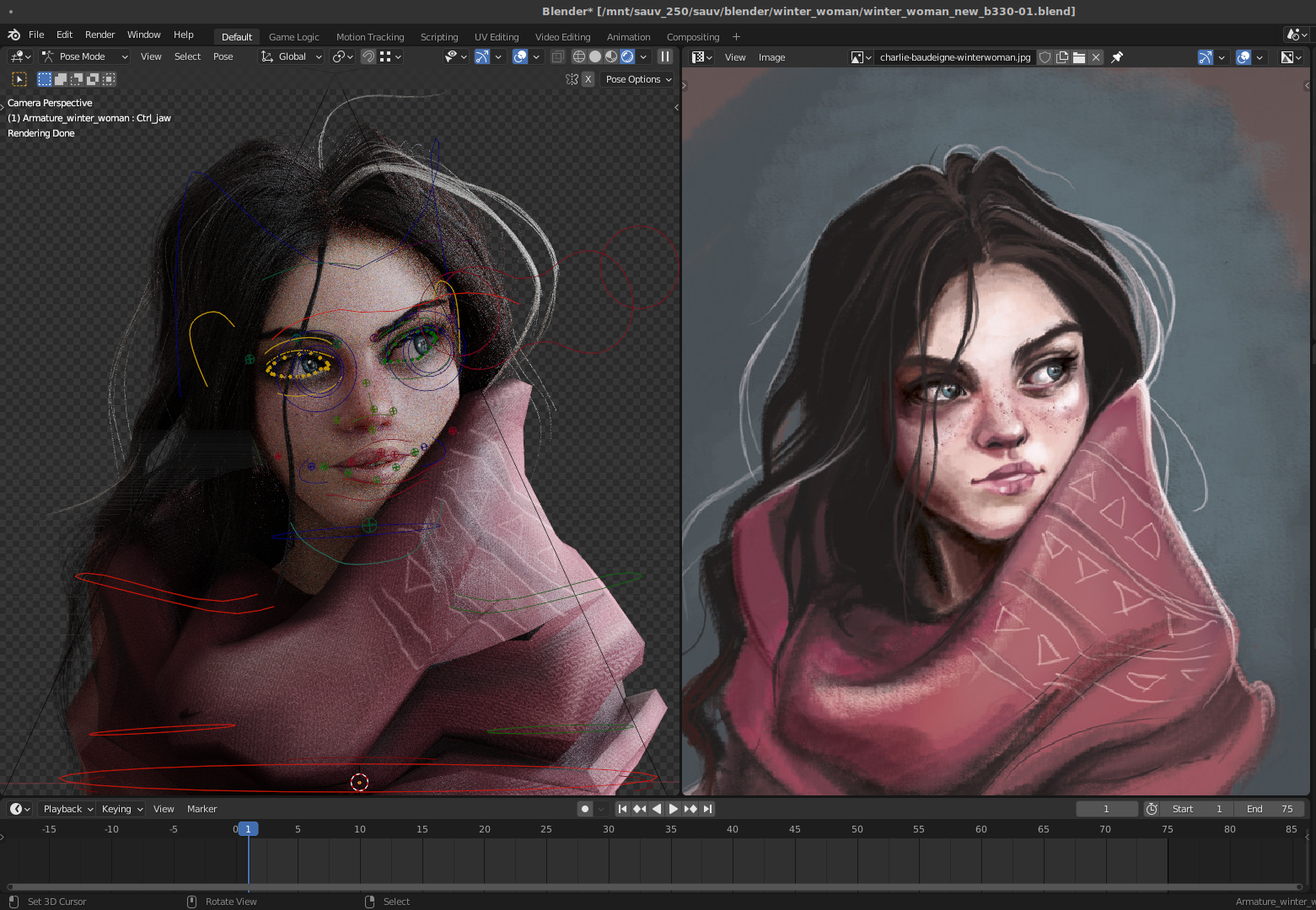Image resolution: width=1316 pixels, height=910 pixels.
Task: Open the Render menu
Action: pyautogui.click(x=99, y=35)
